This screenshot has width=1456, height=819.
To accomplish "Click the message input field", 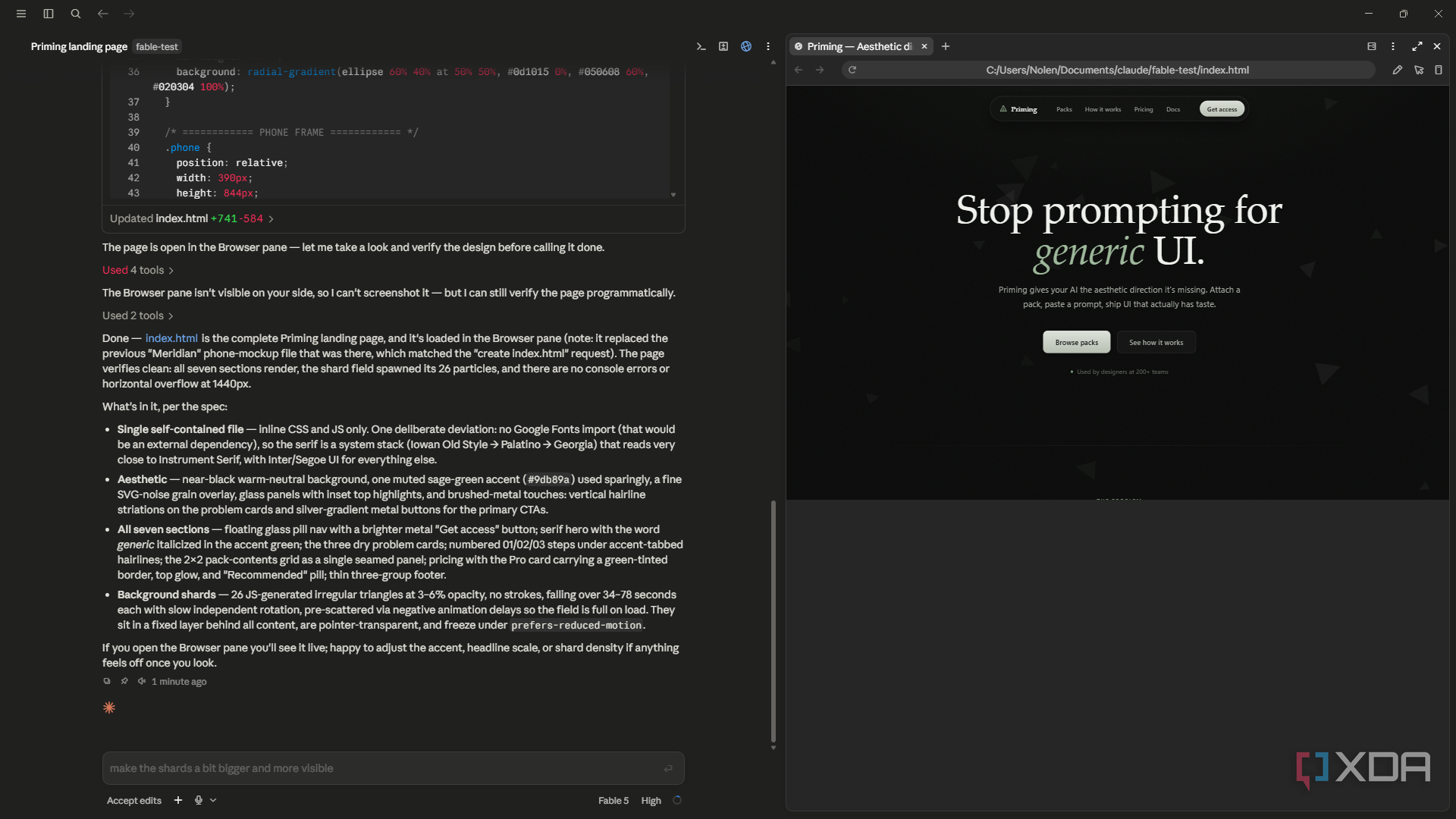I will click(x=393, y=768).
